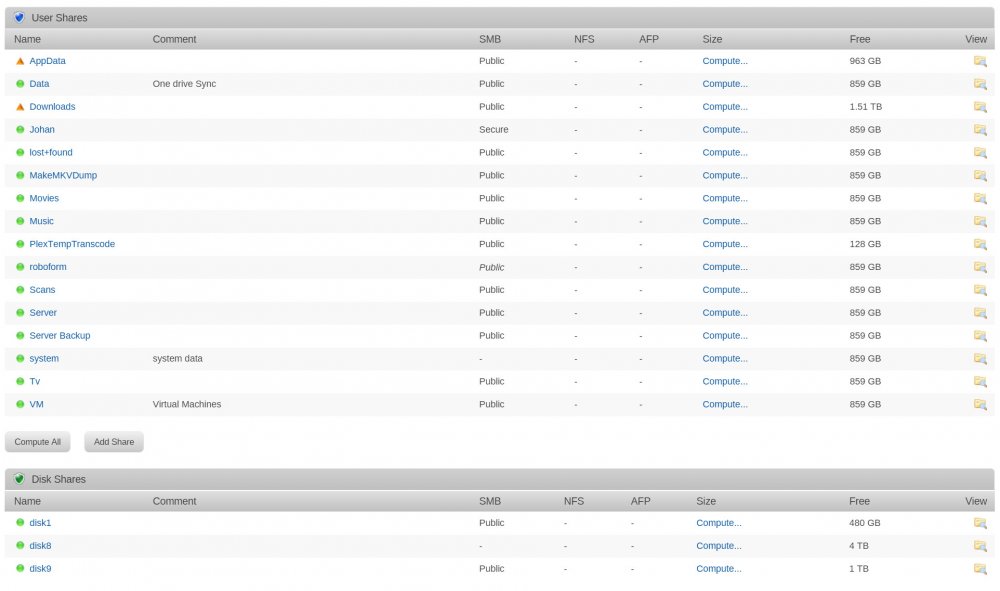Browse the Data share via folder icon
The width and height of the screenshot is (1000, 591).
980,84
